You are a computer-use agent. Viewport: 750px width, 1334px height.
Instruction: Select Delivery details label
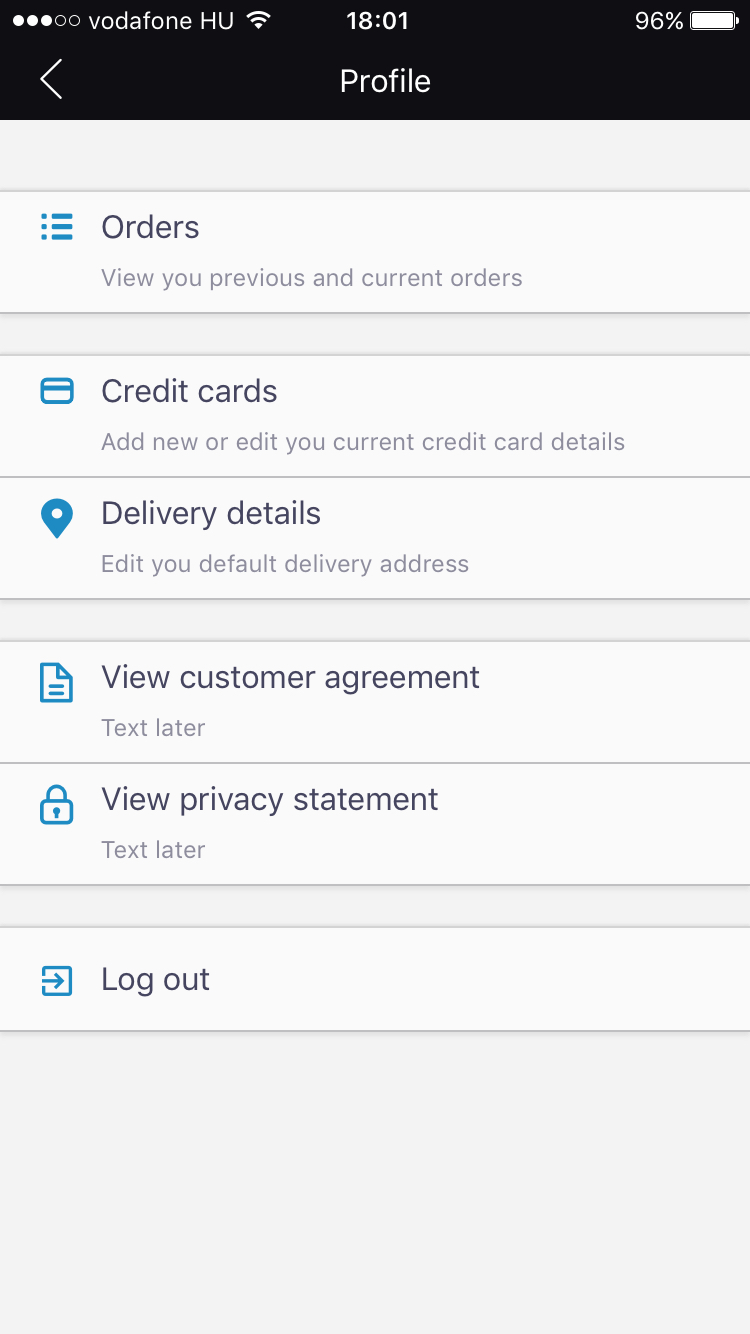(211, 514)
